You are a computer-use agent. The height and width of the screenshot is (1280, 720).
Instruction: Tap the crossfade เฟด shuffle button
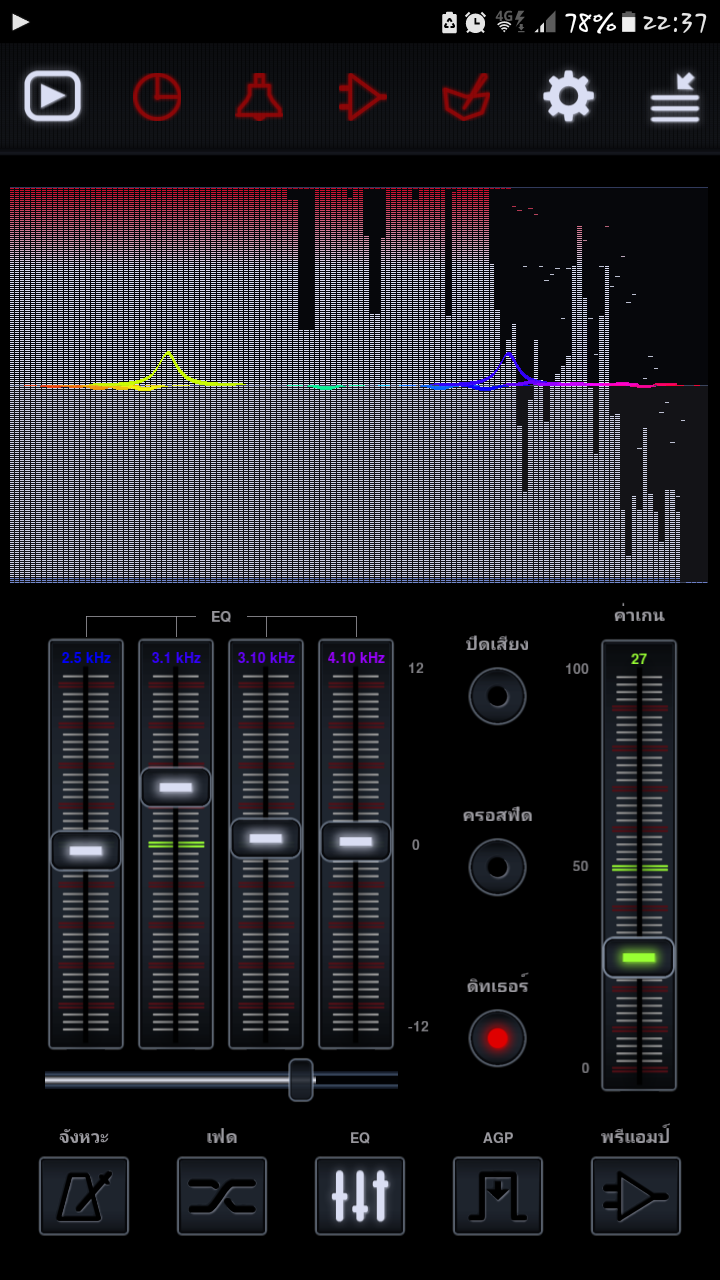222,1196
